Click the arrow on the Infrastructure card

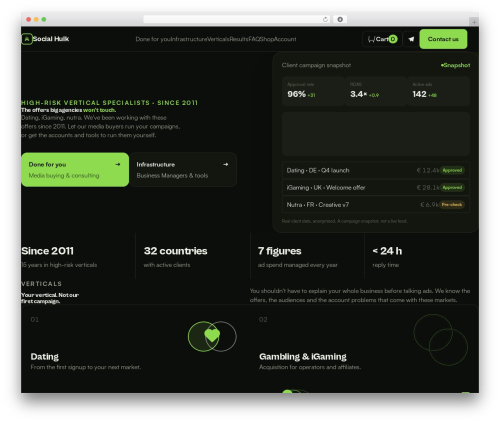point(226,164)
